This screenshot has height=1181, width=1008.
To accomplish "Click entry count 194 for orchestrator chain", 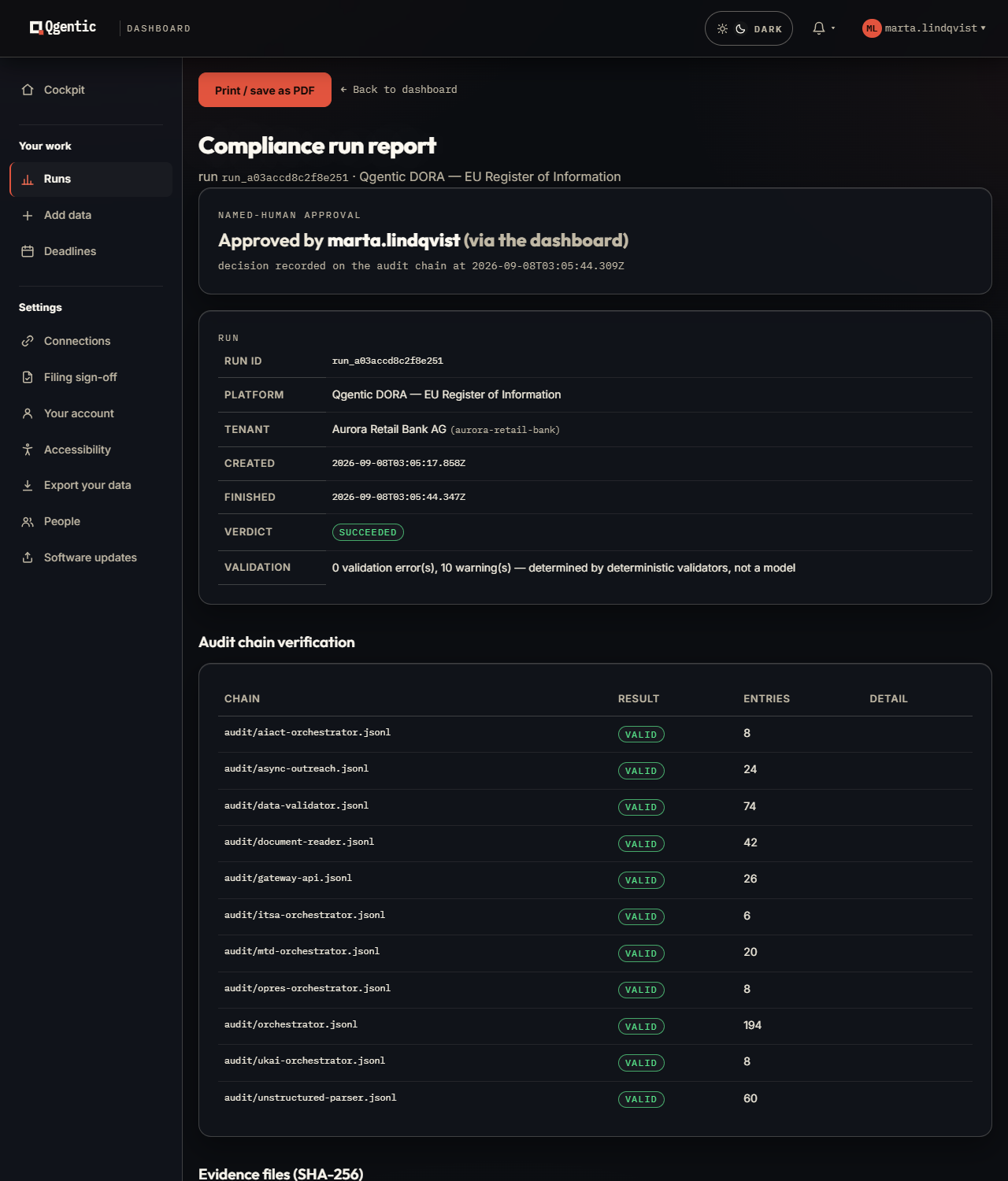I will [753, 1026].
